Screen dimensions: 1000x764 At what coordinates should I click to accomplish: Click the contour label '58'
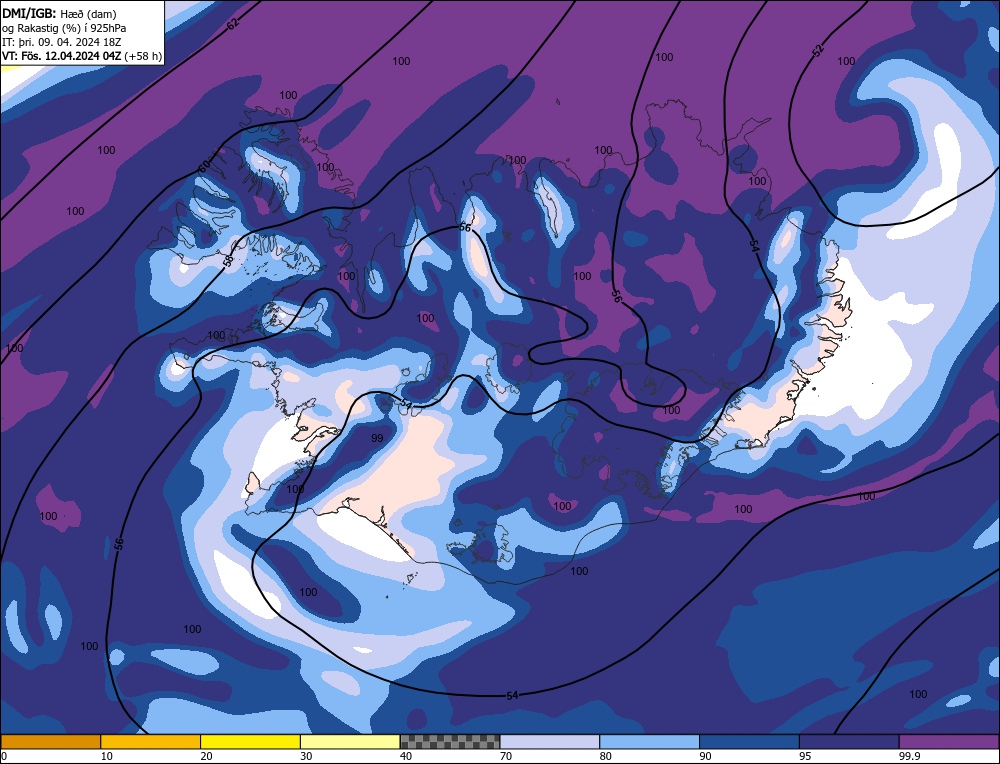tap(228, 261)
